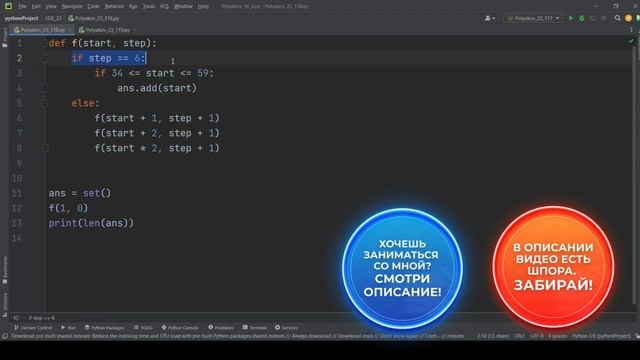Open the Python Console tool window

point(180,328)
